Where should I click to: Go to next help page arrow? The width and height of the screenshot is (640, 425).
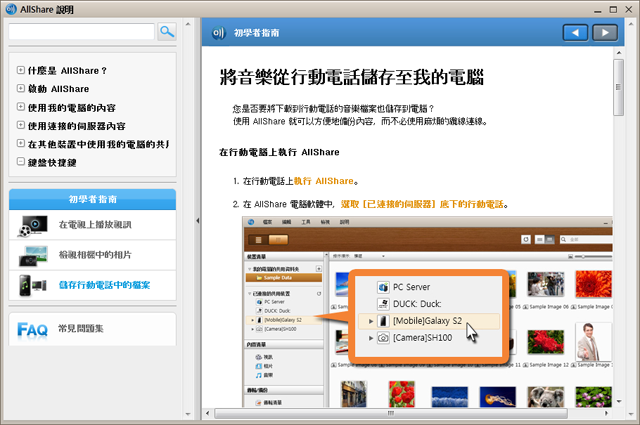(605, 33)
